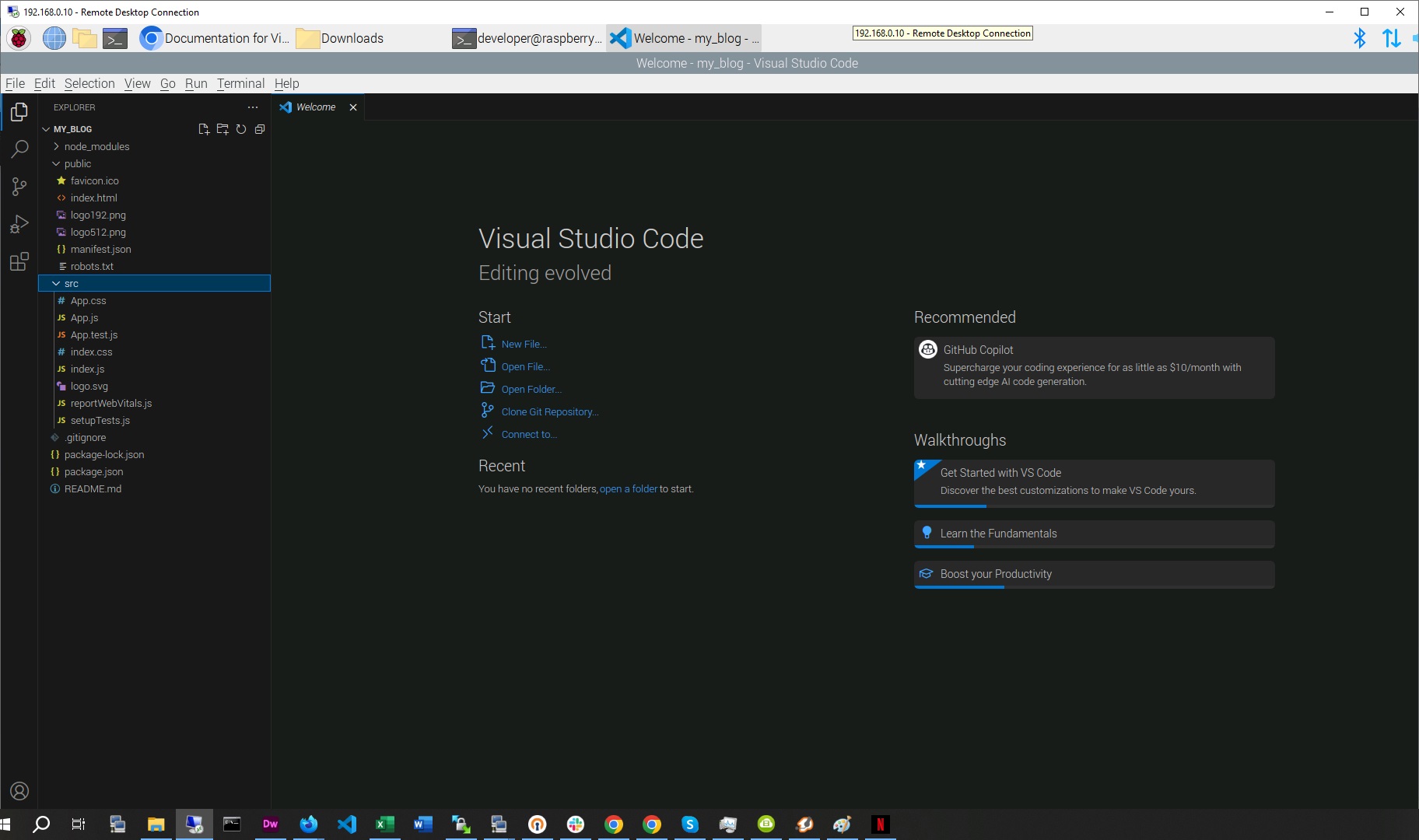Click the 'open a folder' link under Recent
This screenshot has width=1419, height=840.
click(629, 488)
